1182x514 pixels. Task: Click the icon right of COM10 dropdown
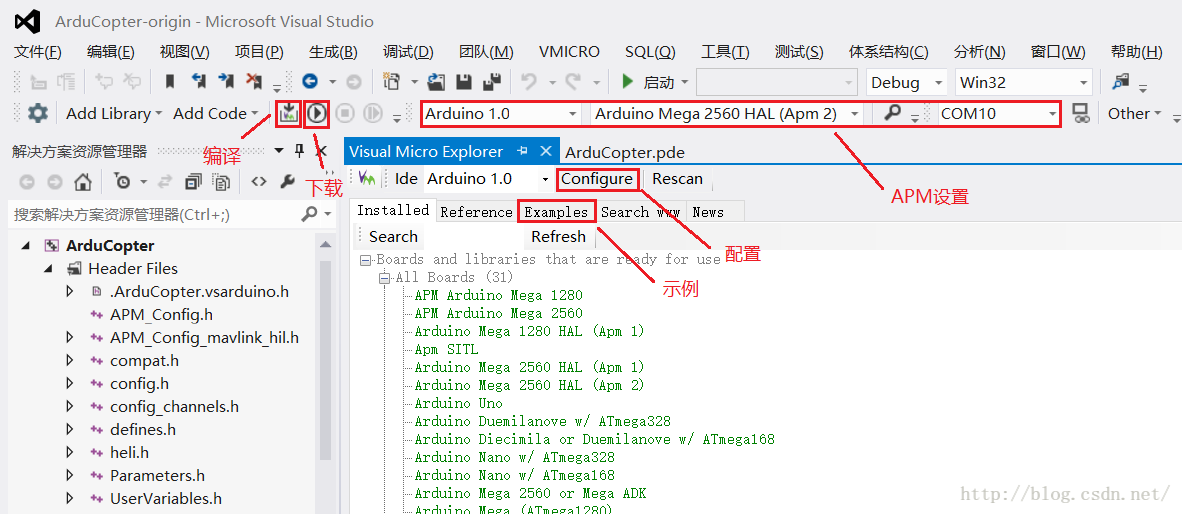pos(1081,114)
